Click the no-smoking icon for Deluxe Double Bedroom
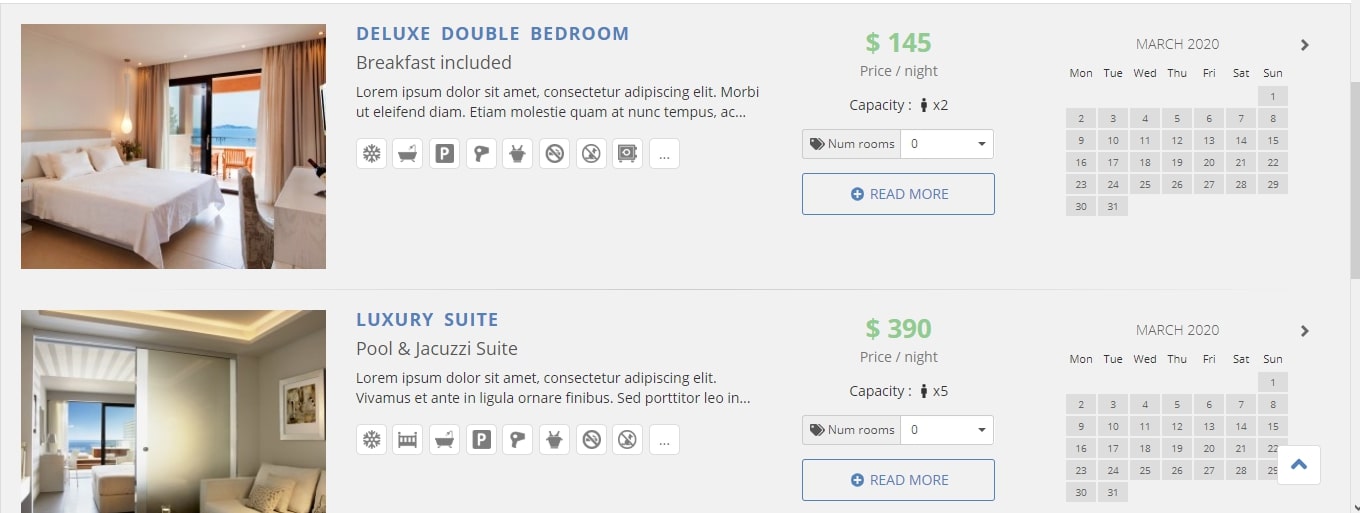Image resolution: width=1360 pixels, height=513 pixels. pyautogui.click(x=555, y=153)
